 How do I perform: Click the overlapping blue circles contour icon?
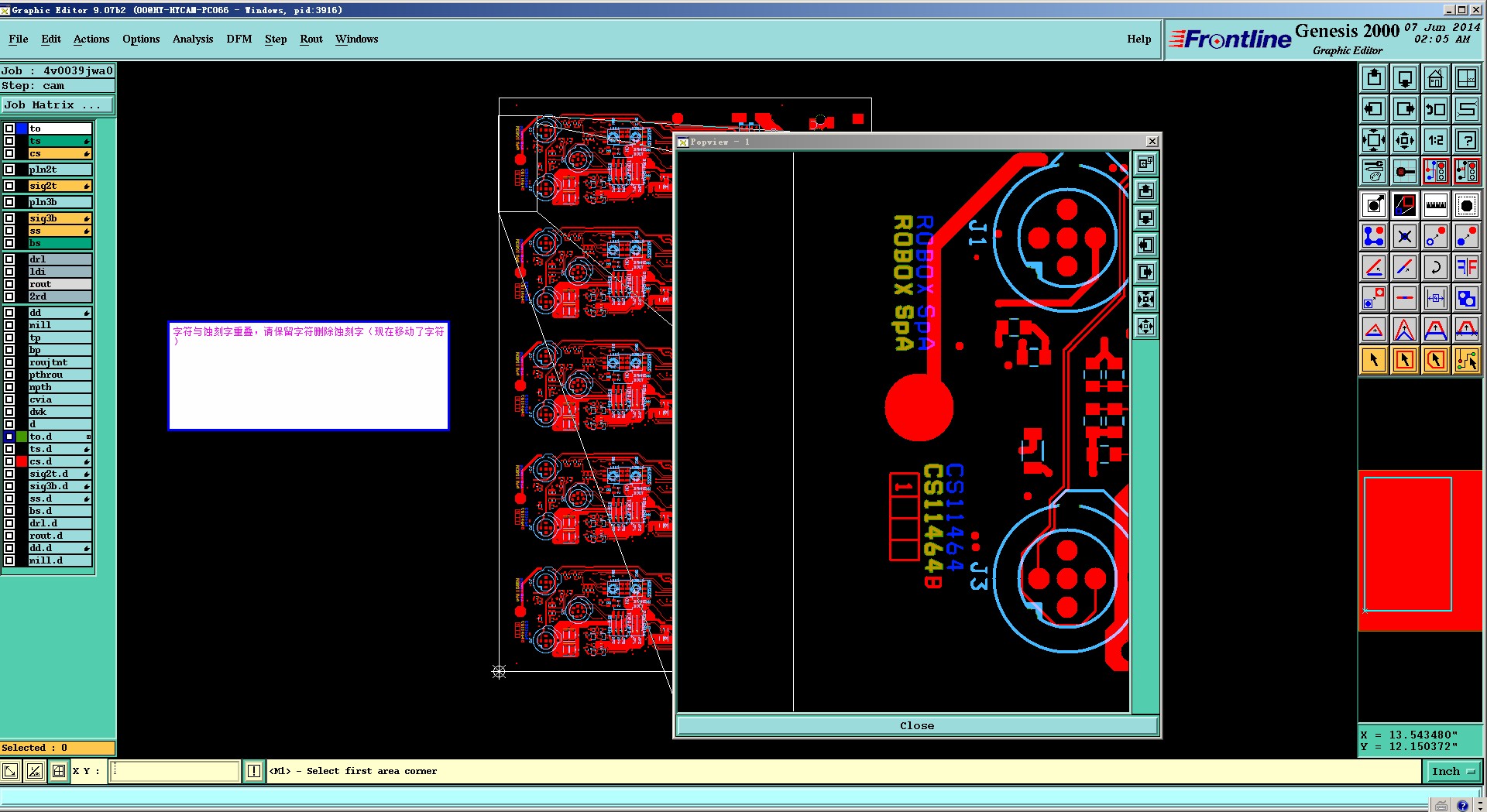tap(1467, 298)
